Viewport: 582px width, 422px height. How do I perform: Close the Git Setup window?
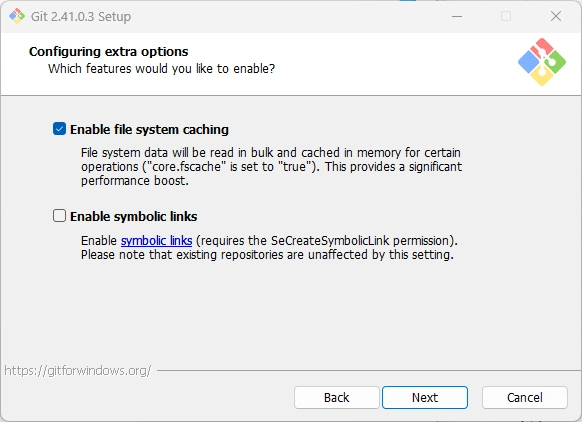556,16
